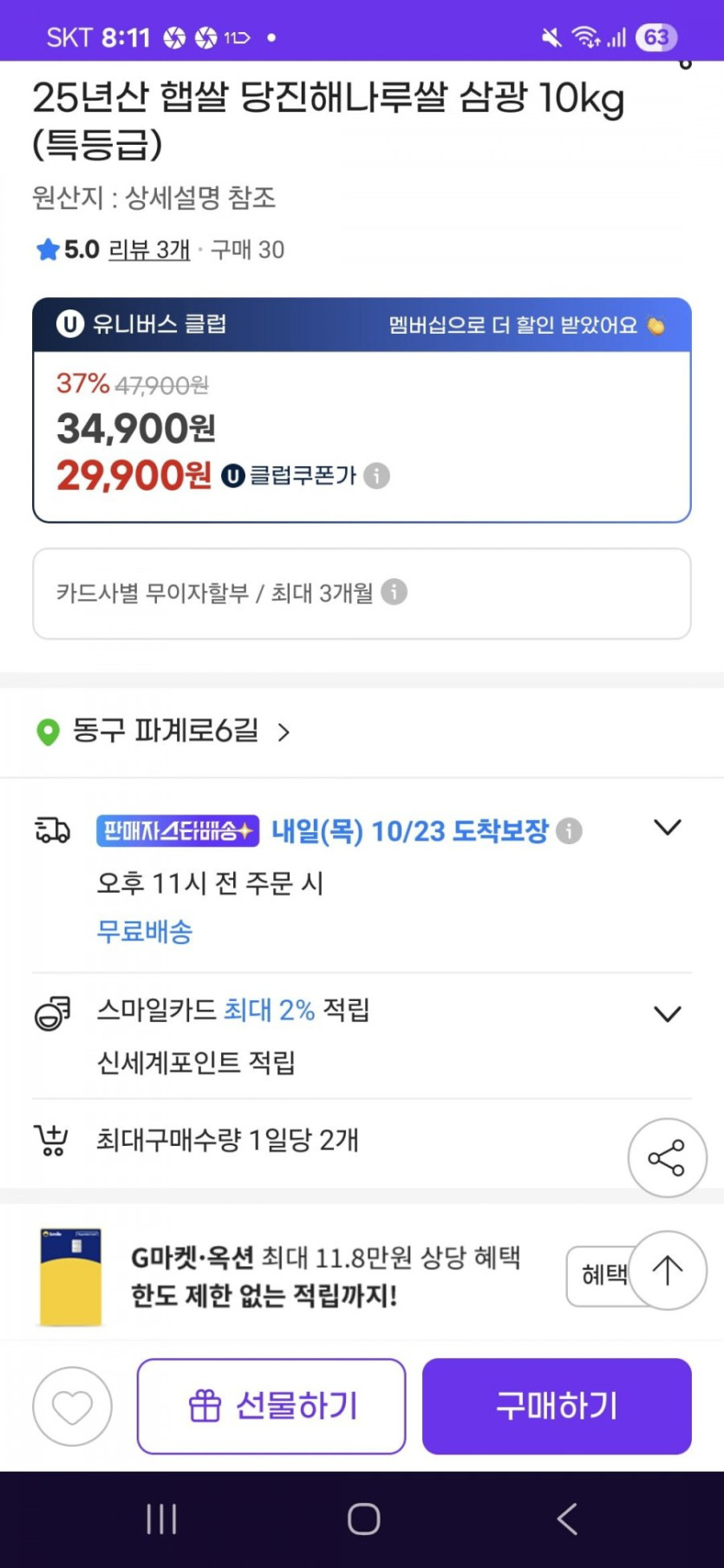
Task: Open the 리뷰 3개 reviews link
Action: [x=148, y=250]
